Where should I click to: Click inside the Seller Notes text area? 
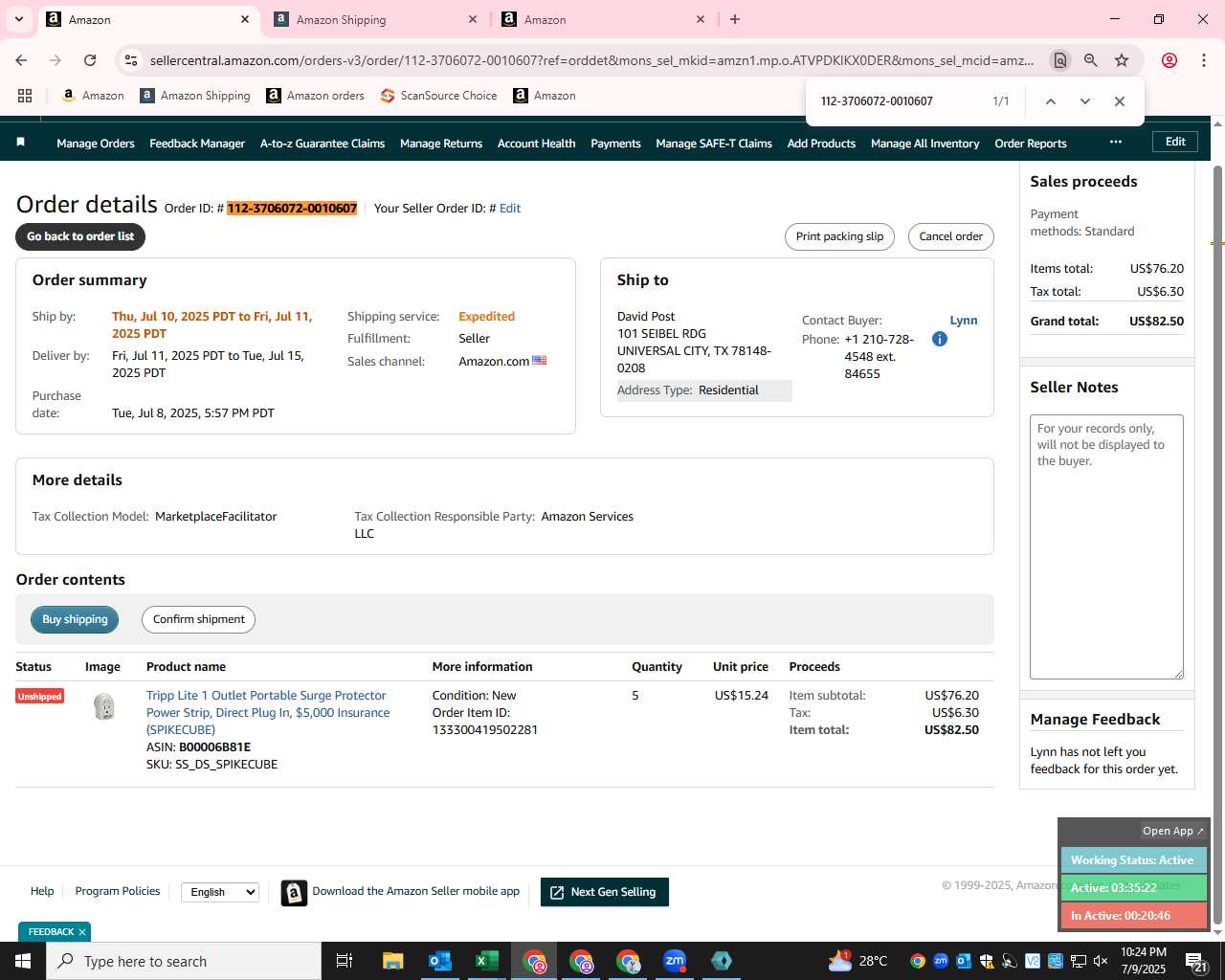[x=1106, y=546]
